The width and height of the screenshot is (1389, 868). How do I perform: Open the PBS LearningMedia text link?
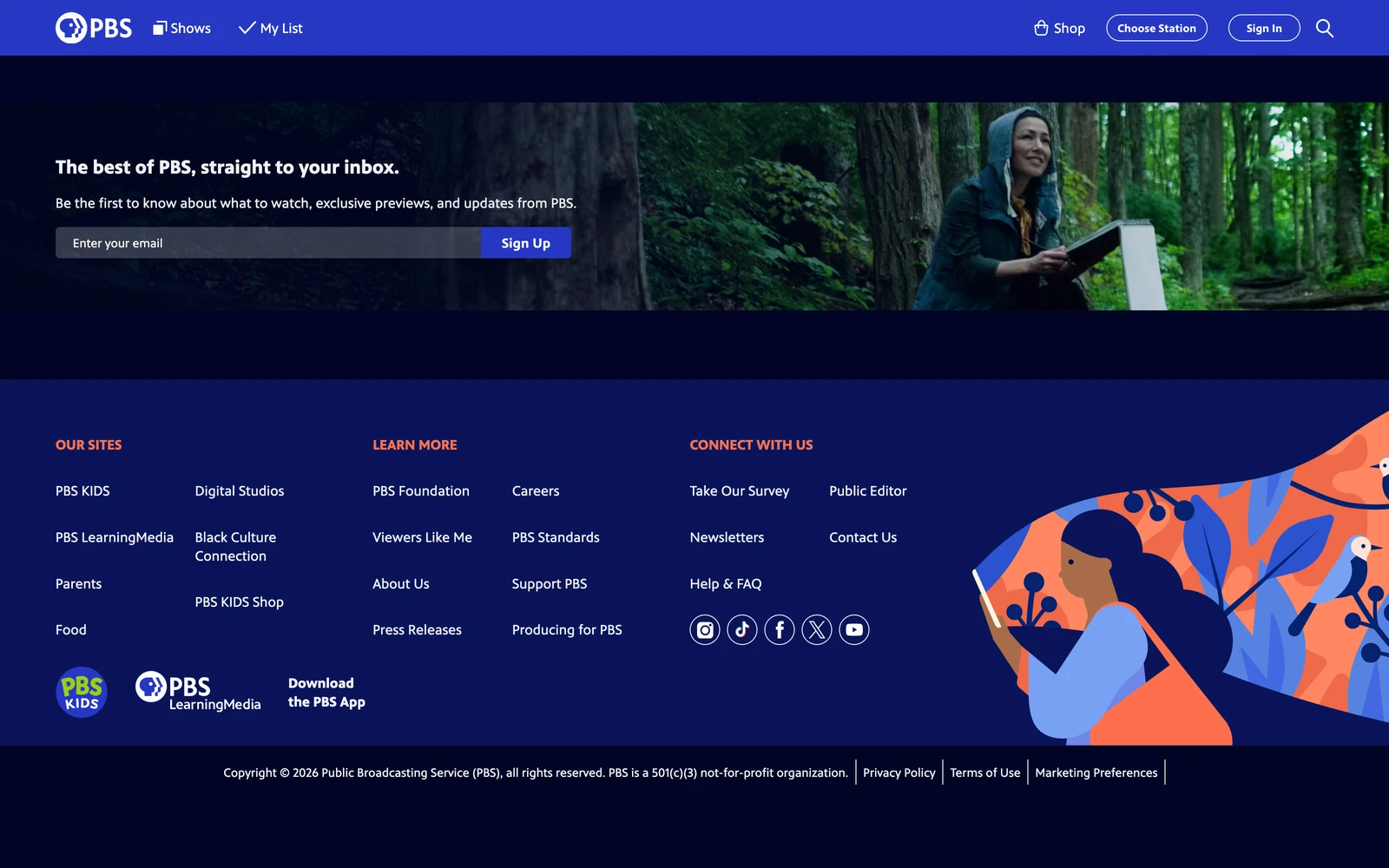coord(115,537)
